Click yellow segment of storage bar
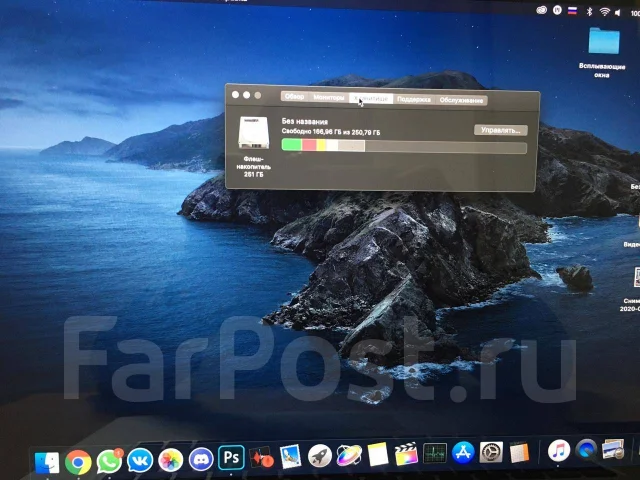 click(x=321, y=145)
